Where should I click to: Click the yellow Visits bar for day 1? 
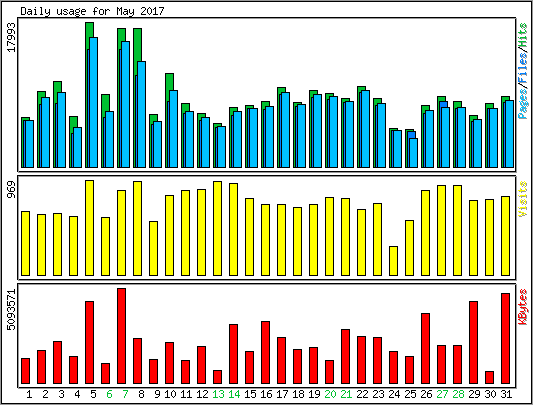click(25, 243)
